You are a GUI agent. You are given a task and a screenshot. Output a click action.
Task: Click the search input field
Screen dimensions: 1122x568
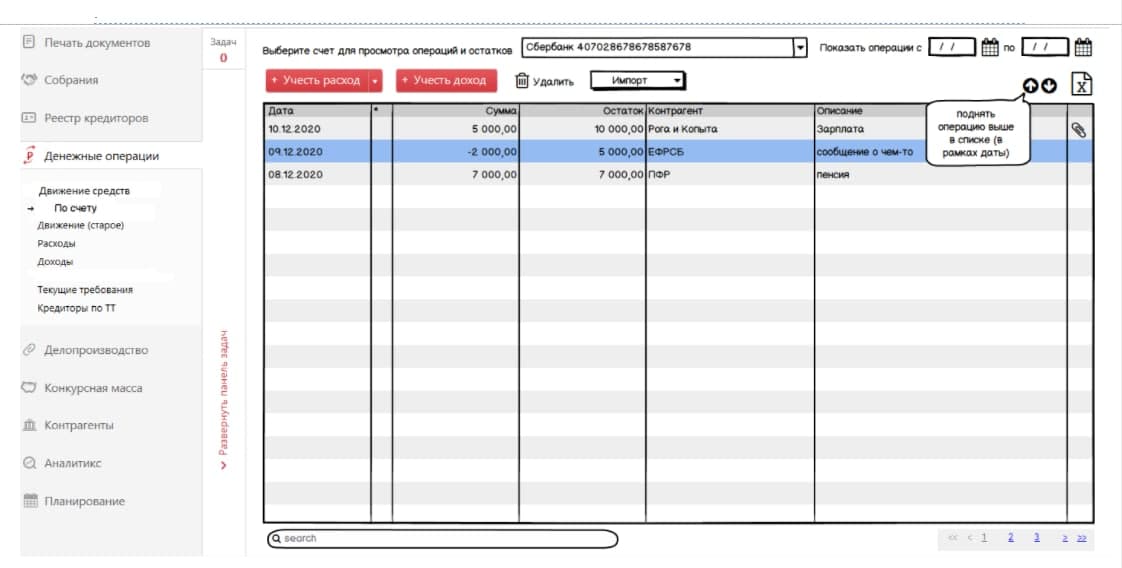point(442,539)
